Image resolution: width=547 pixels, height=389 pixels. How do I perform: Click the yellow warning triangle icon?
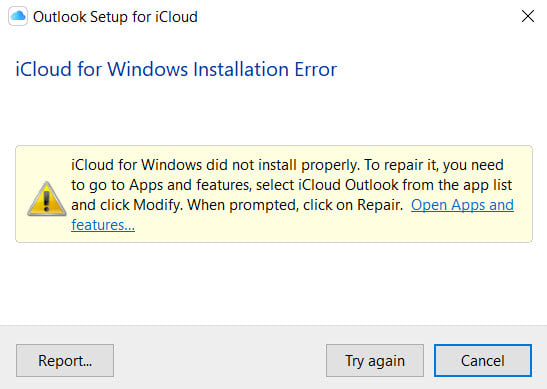click(x=47, y=199)
